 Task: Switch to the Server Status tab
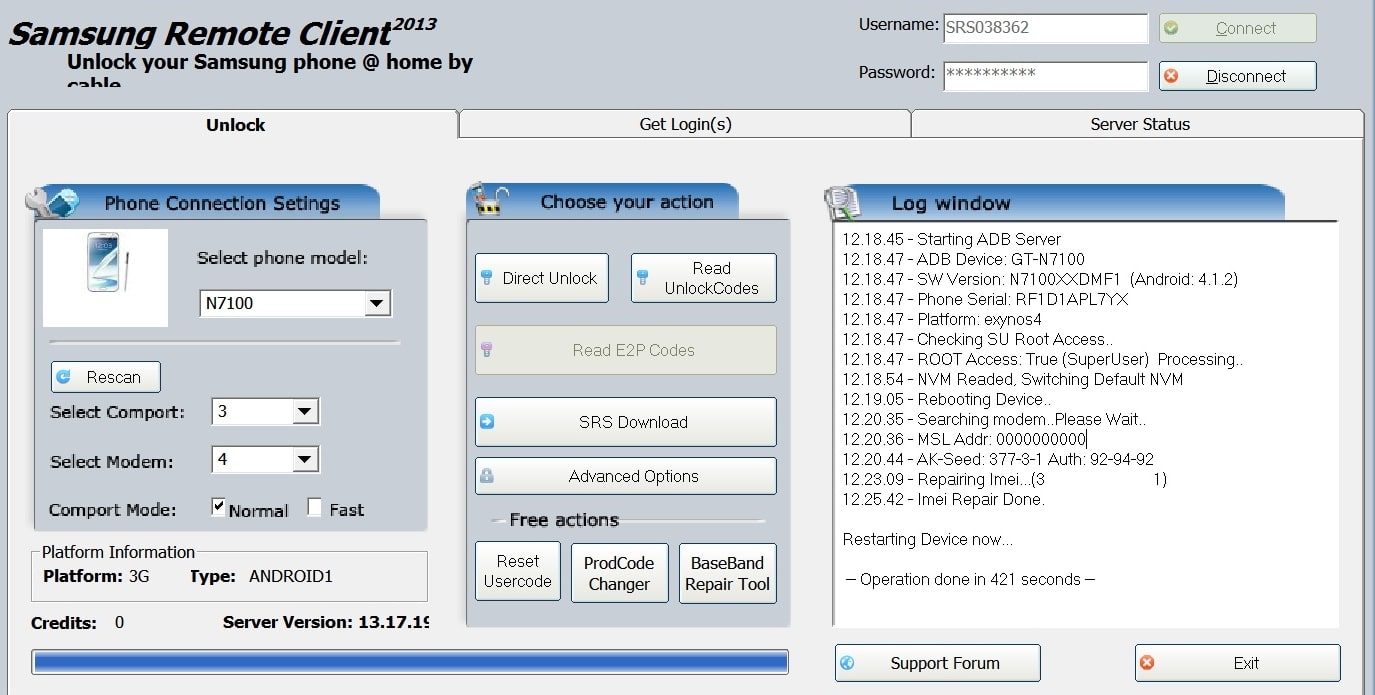1139,124
